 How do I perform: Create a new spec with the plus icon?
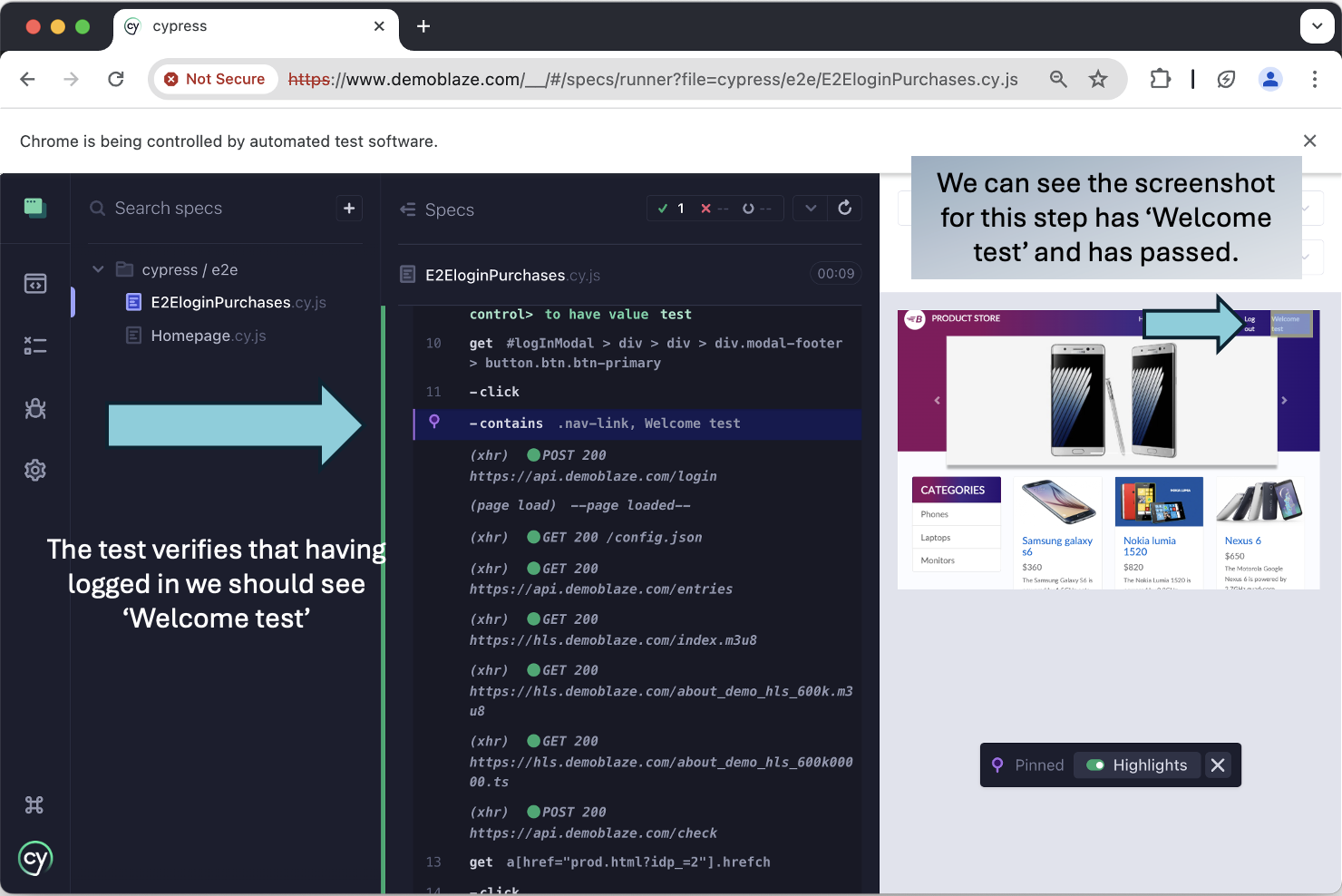pos(349,208)
